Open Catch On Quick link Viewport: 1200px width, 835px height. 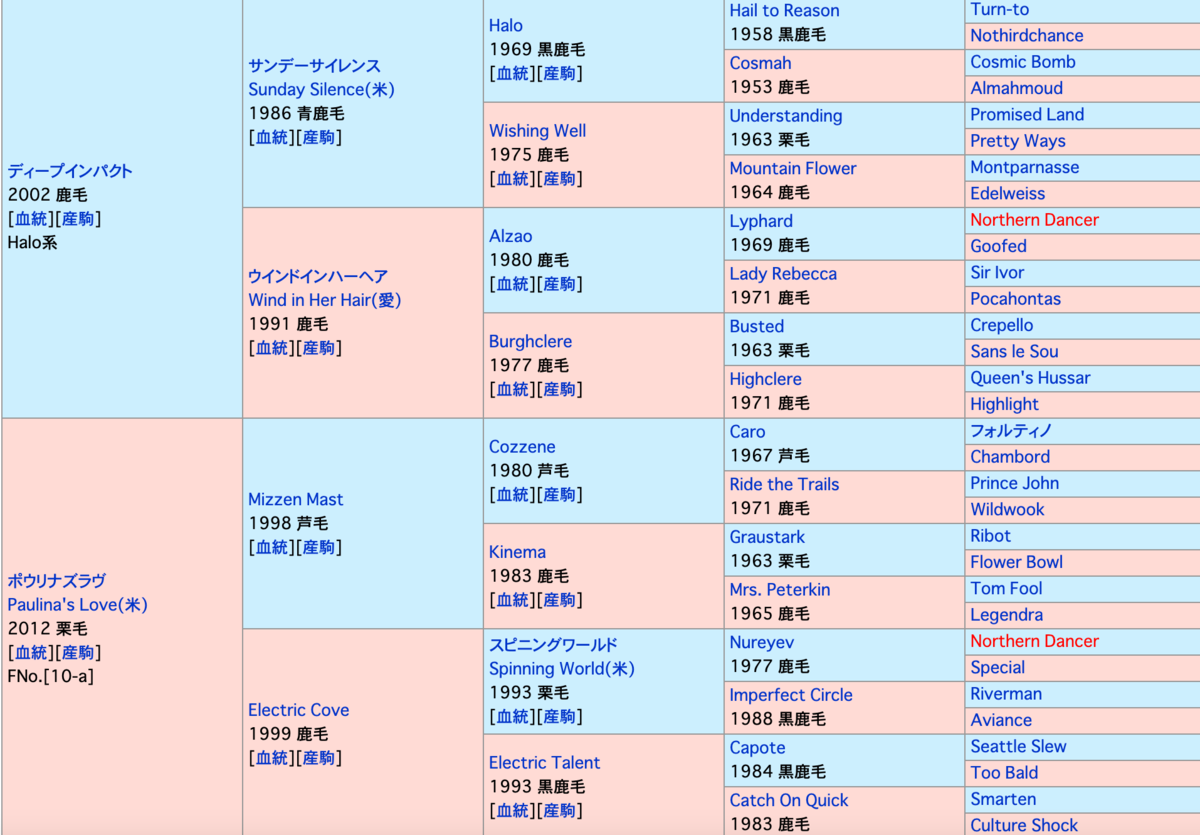(x=789, y=800)
